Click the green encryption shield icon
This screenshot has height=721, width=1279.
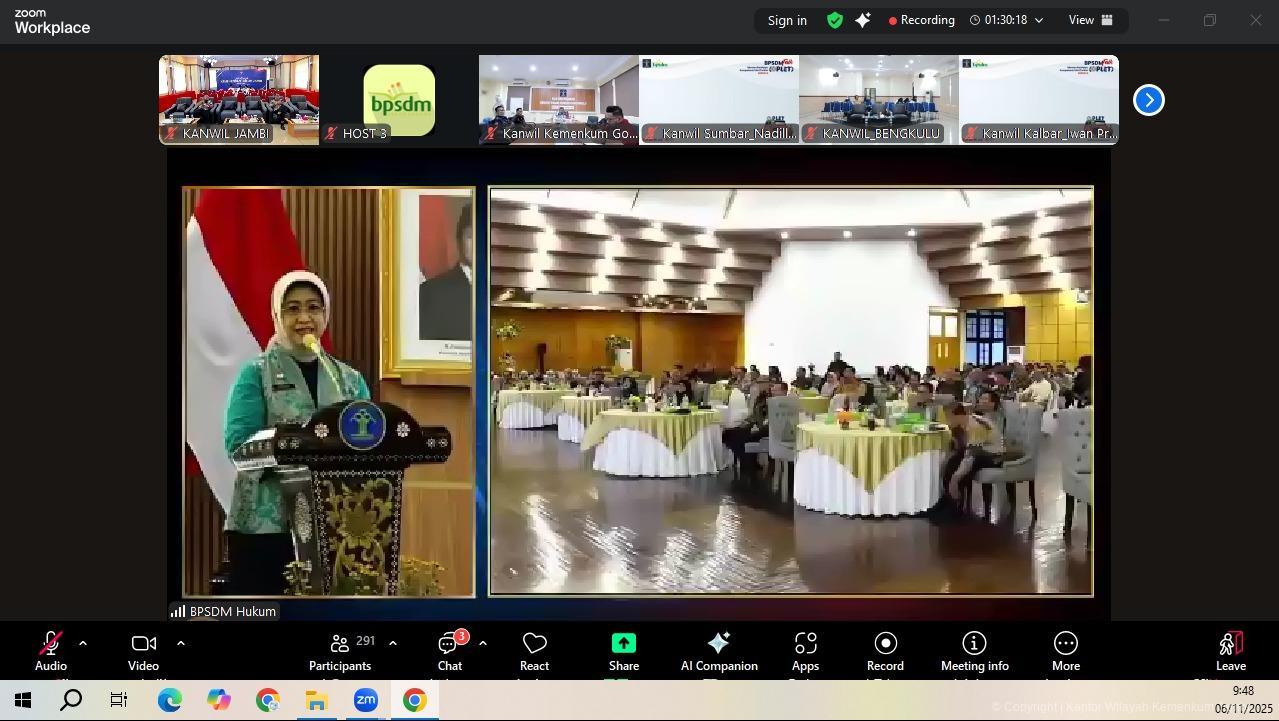[x=834, y=20]
